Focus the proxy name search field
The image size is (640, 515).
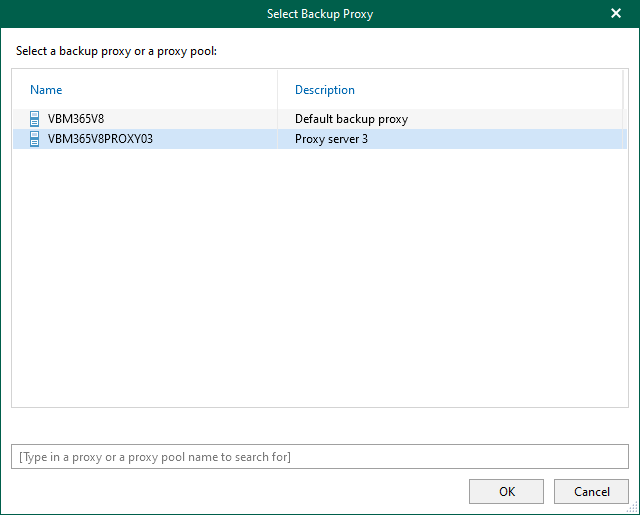pos(320,457)
